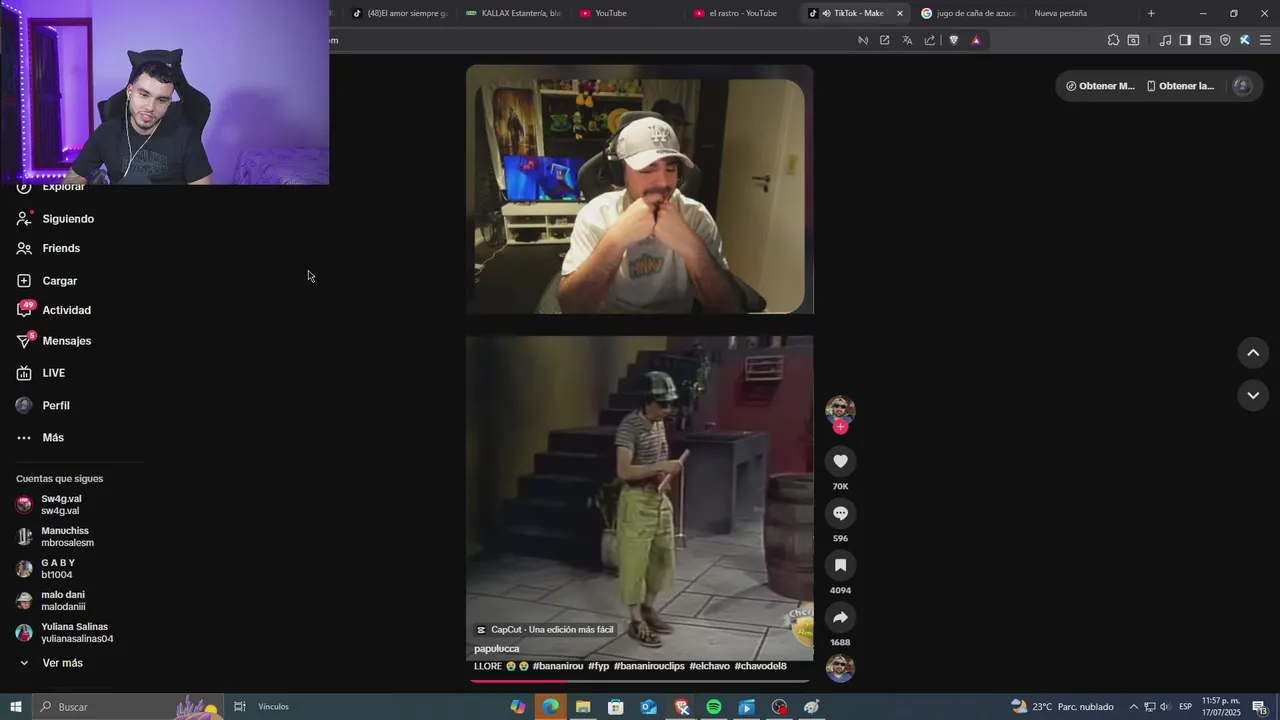Mute audio on the TikTok tab
The height and width of the screenshot is (720, 1280).
(x=825, y=13)
